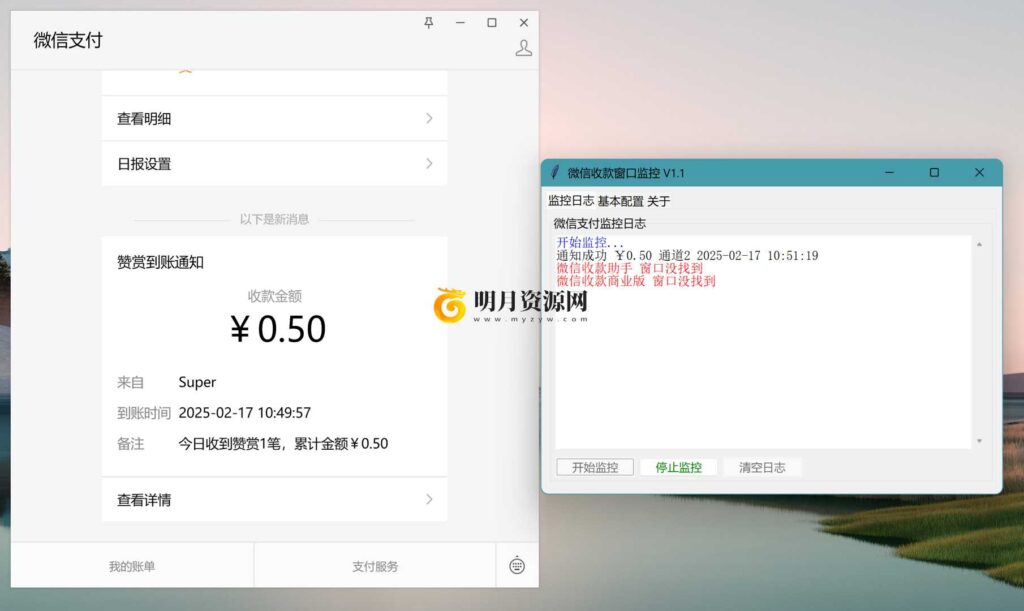Screen dimensions: 1024x611
Task: Expand the chevron next to 查看明细
Action: [x=430, y=117]
